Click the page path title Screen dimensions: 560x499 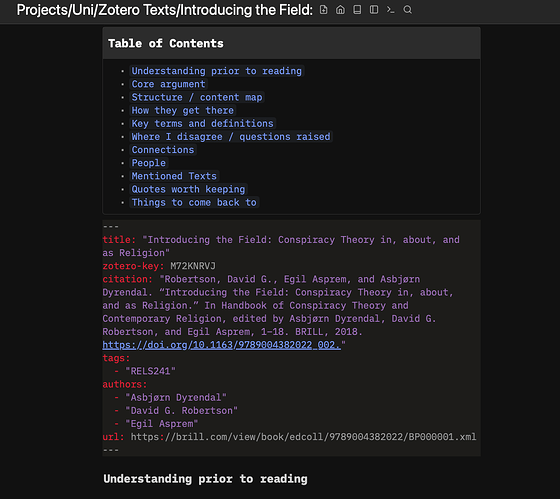click(165, 10)
